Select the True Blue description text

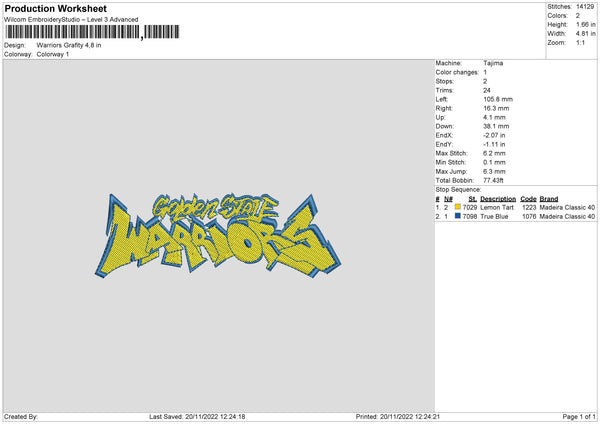495,216
